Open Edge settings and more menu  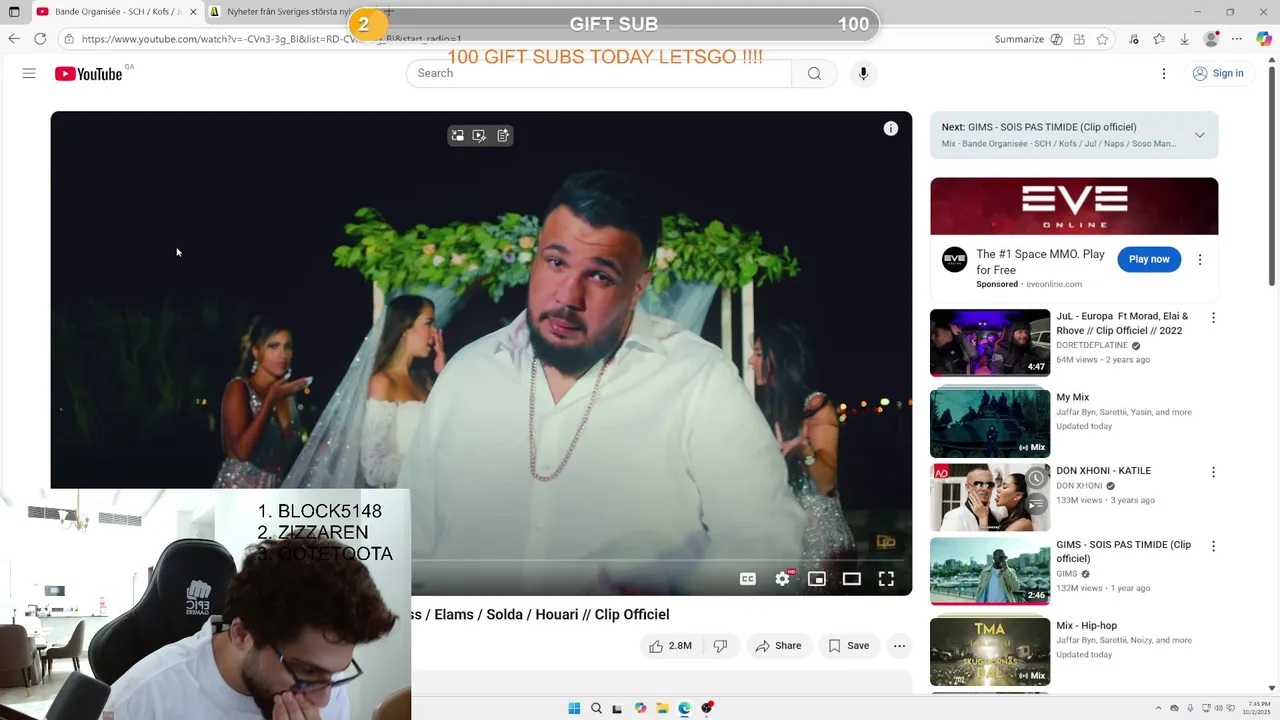coord(1237,39)
